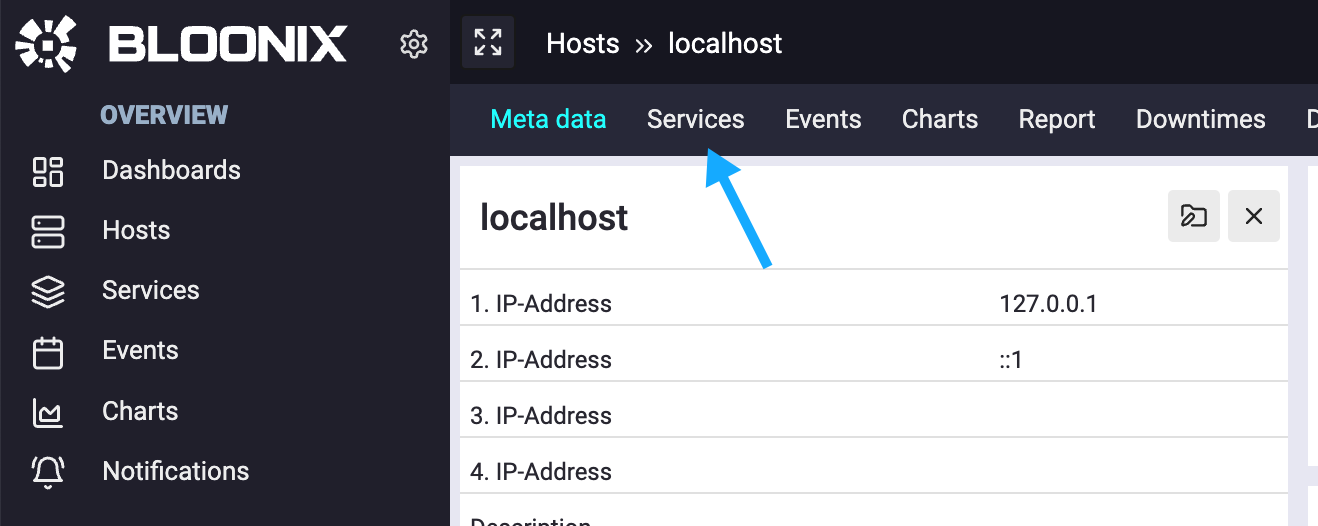The height and width of the screenshot is (526, 1318).
Task: Click the Hosts breadcrumb link
Action: point(583,43)
